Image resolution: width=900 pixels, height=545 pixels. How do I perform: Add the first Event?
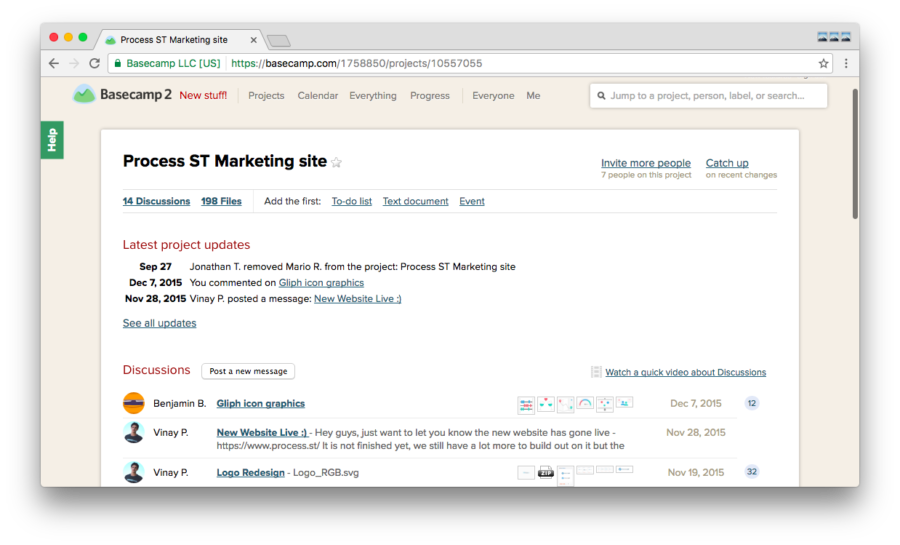[472, 201]
